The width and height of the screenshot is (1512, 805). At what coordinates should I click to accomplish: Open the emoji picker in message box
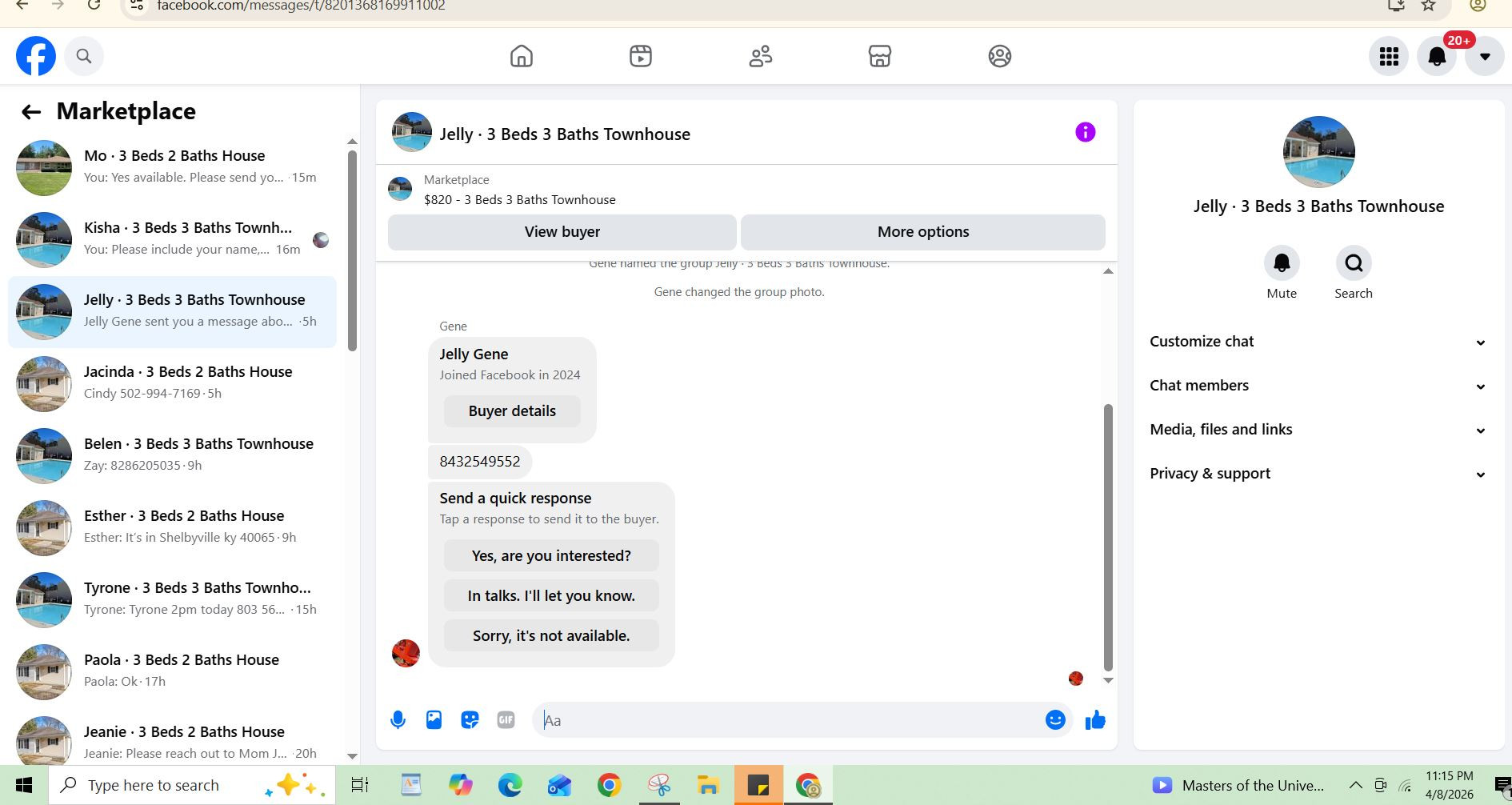tap(1055, 720)
